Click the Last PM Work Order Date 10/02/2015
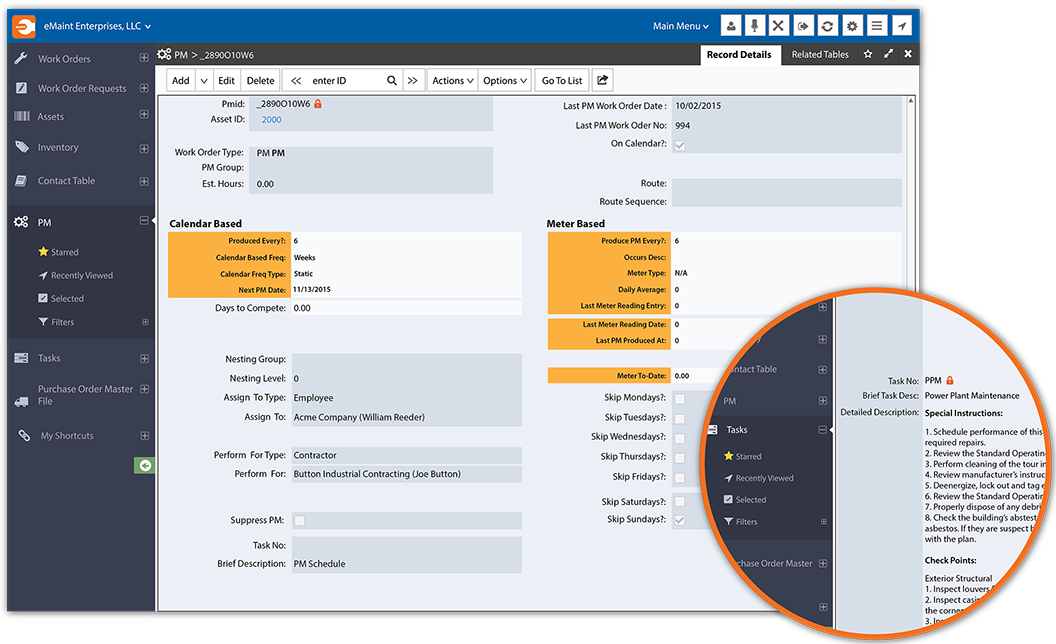The image size is (1056, 644). [x=698, y=106]
